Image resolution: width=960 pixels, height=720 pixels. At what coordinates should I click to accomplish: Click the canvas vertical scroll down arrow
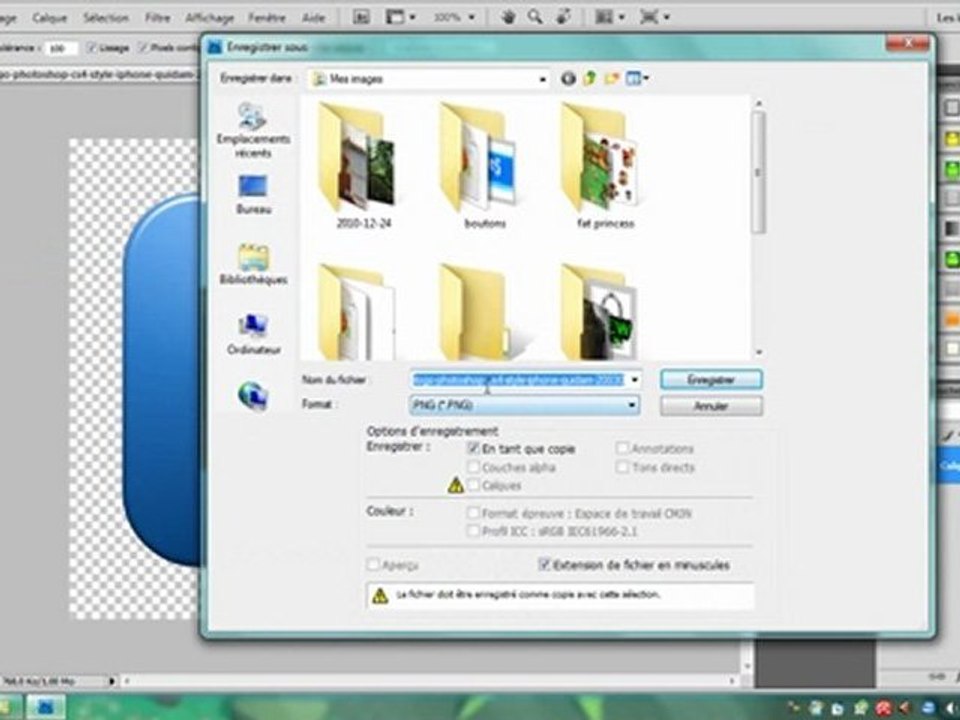[x=747, y=665]
